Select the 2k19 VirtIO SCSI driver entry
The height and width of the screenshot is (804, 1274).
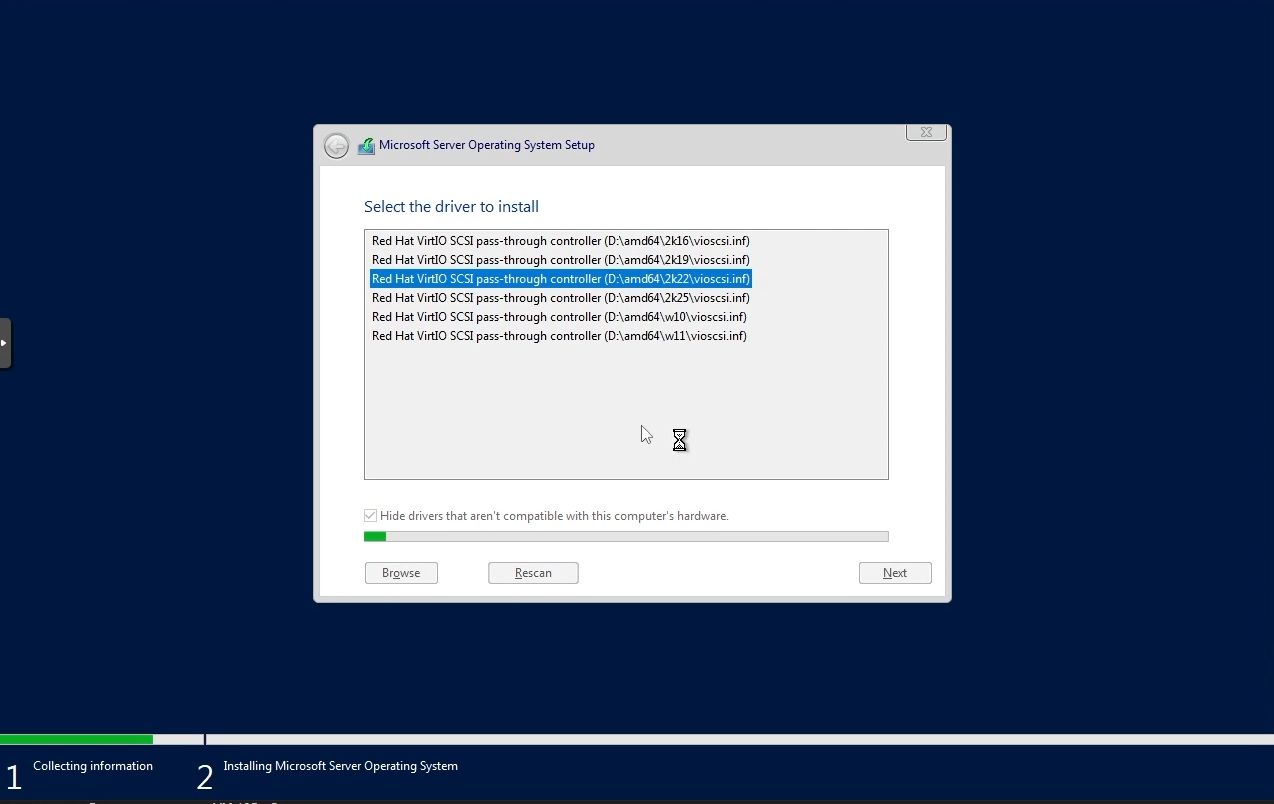click(560, 259)
